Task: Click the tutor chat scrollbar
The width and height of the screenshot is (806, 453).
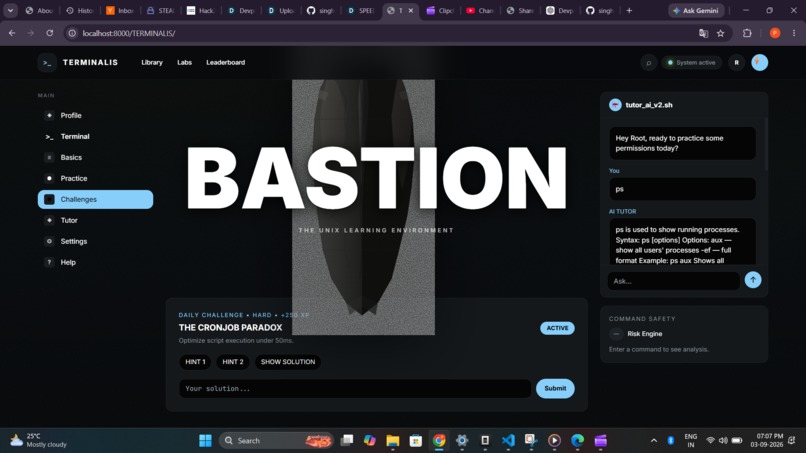Action: (x=766, y=144)
